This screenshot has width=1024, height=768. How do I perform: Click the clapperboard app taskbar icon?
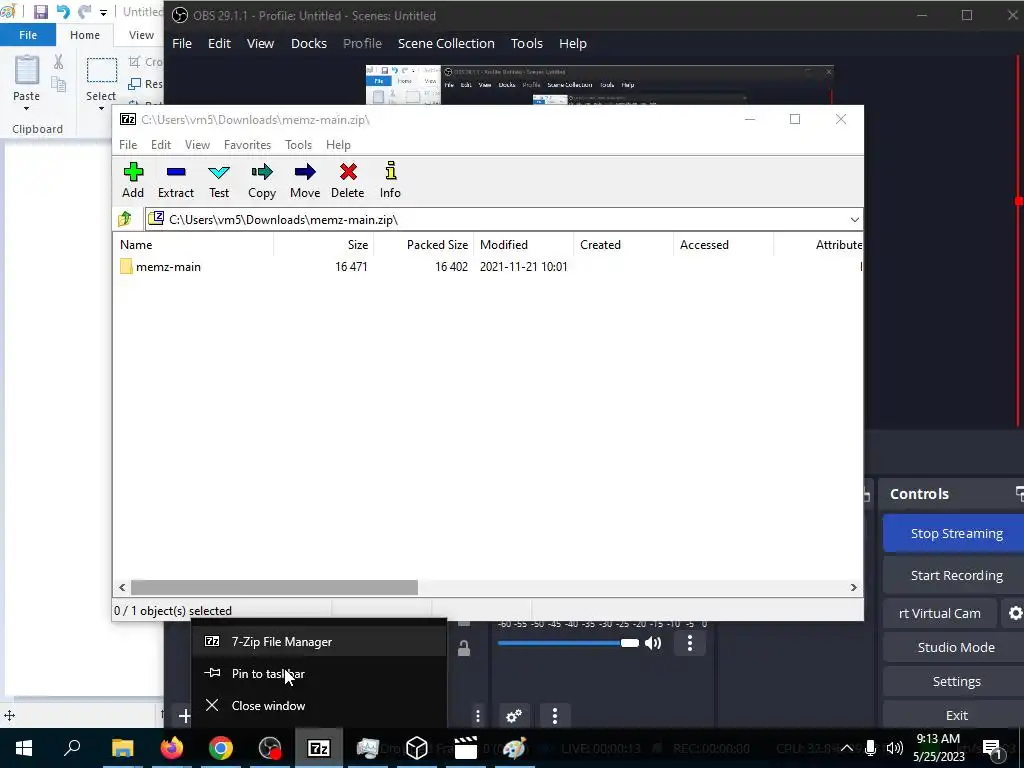[466, 748]
